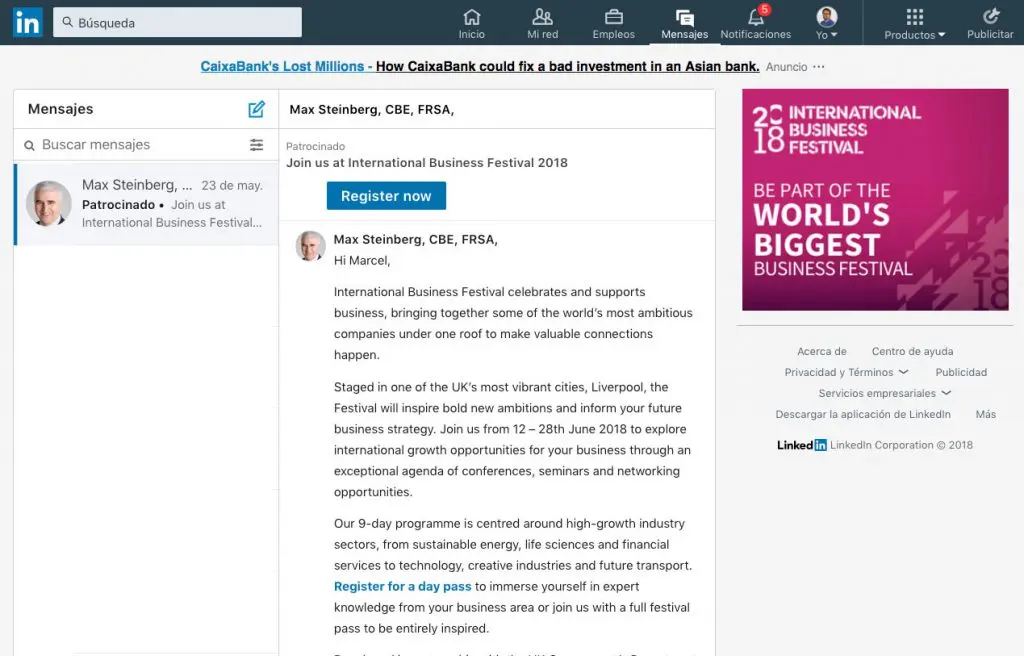Open the Acerca de footer link

click(822, 352)
